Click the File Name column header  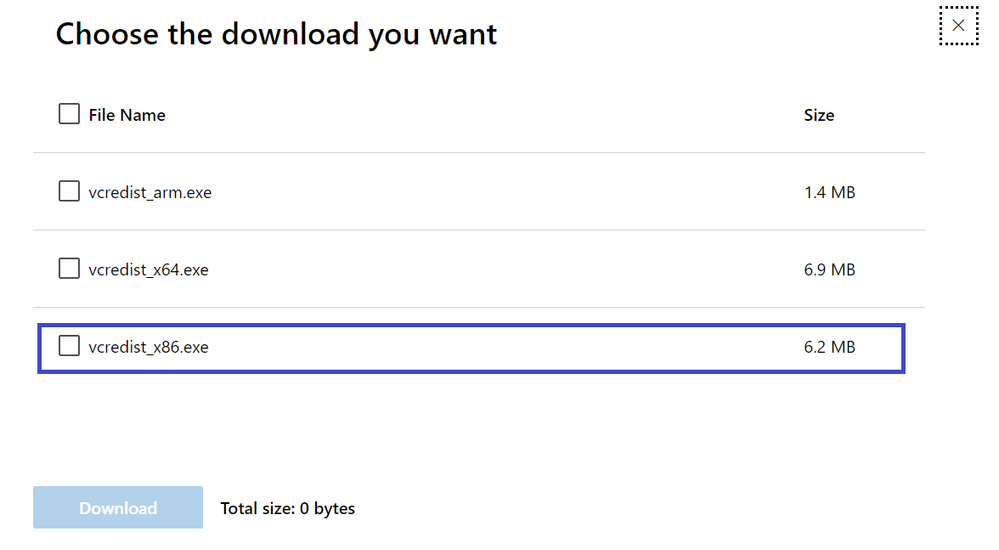(x=127, y=115)
